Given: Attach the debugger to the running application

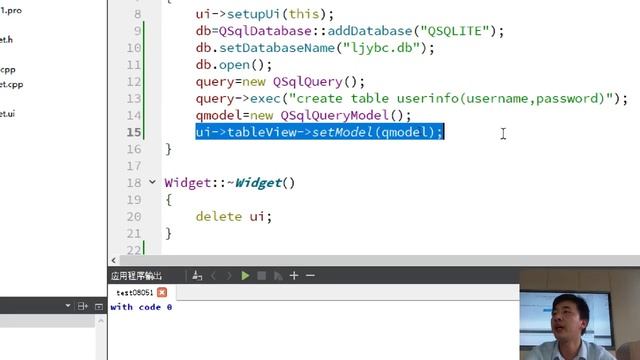Looking at the screenshot, I should point(278,276).
